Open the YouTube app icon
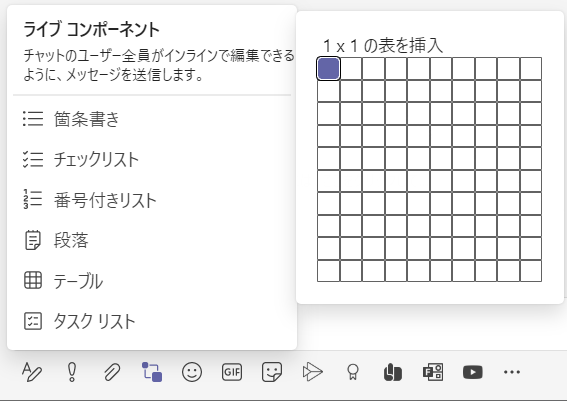 (x=473, y=372)
